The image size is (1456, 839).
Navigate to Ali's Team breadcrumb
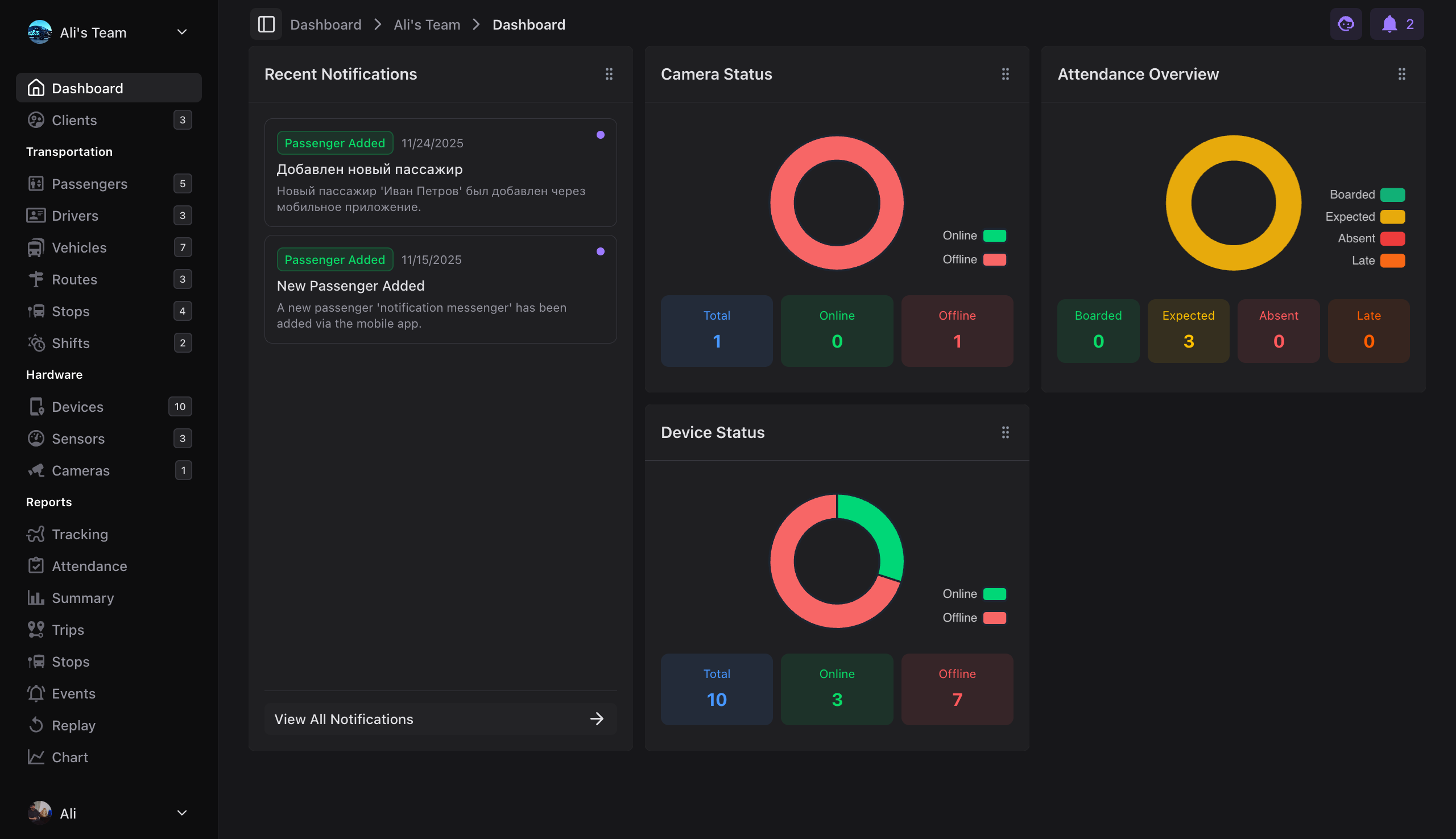pyautogui.click(x=427, y=24)
